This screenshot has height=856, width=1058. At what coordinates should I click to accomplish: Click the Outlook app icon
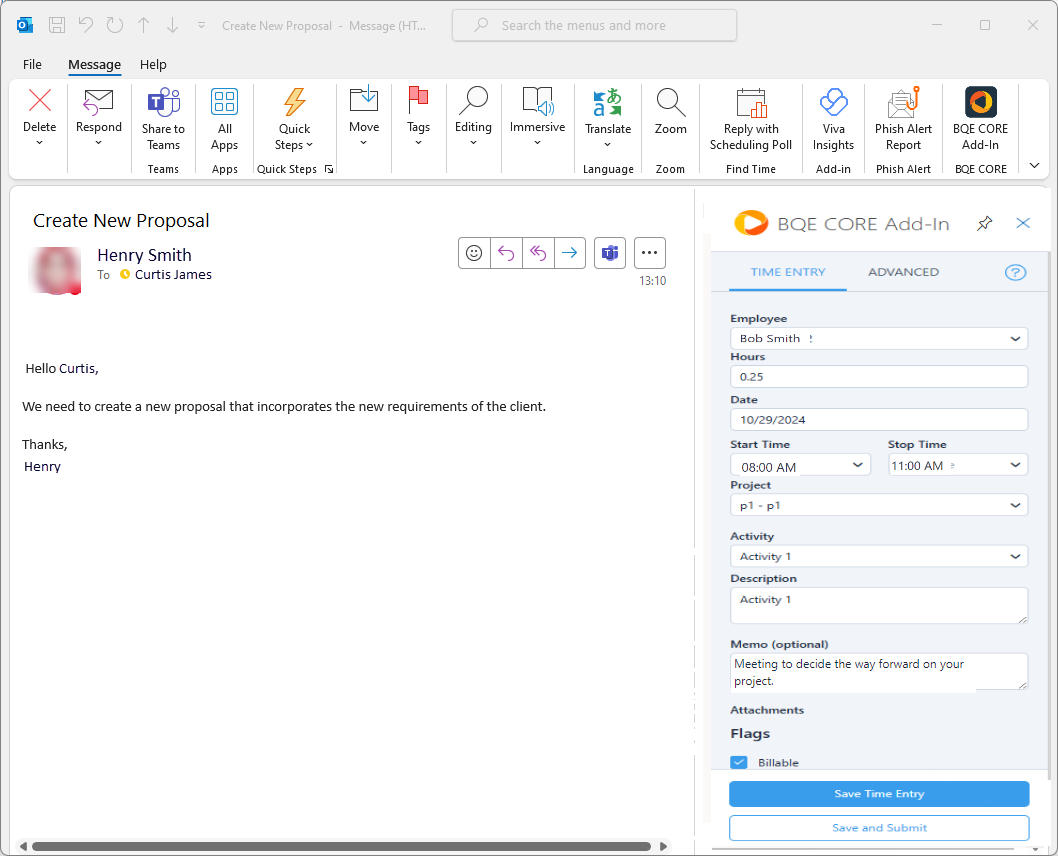[25, 26]
